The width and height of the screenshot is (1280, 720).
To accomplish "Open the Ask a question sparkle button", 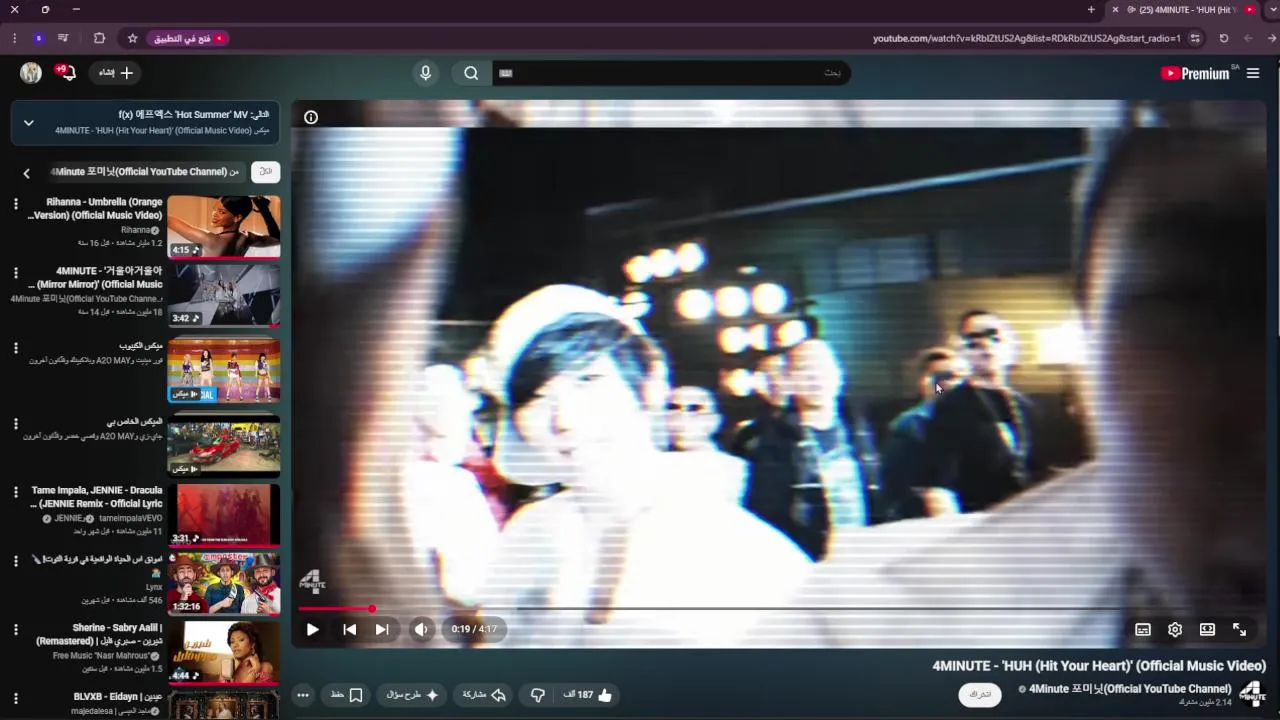I will [412, 695].
